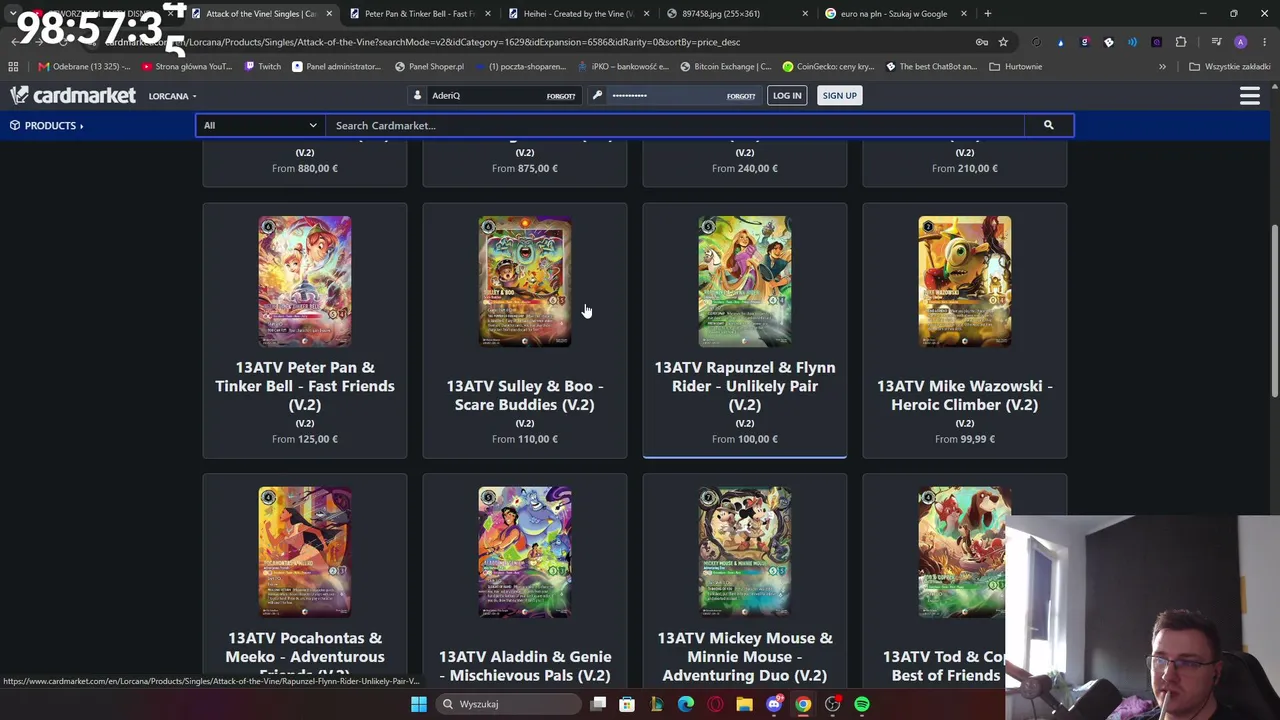Open Chrome's three-dot menu

[1265, 42]
